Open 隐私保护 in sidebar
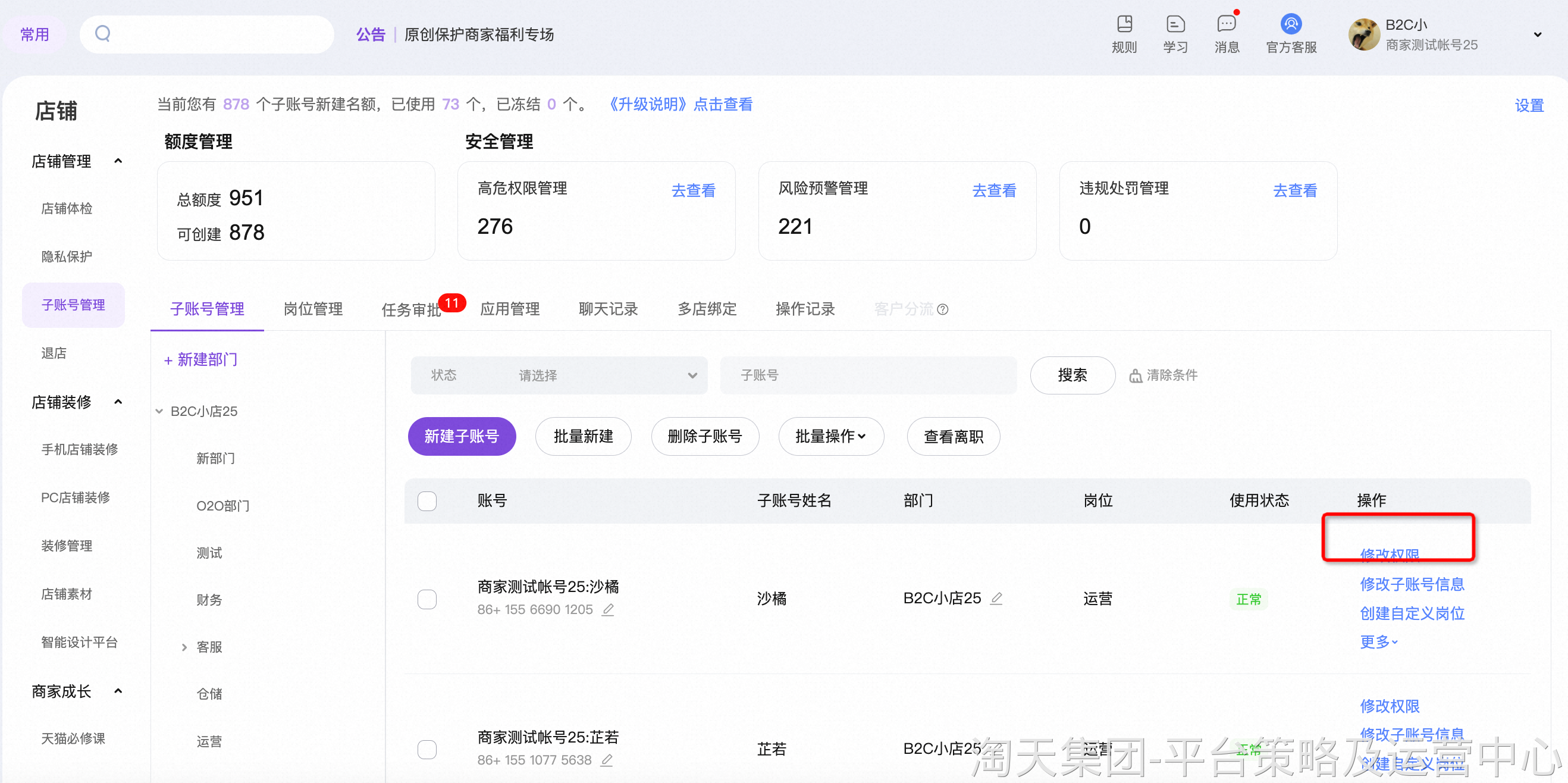1568x783 pixels. [67, 256]
